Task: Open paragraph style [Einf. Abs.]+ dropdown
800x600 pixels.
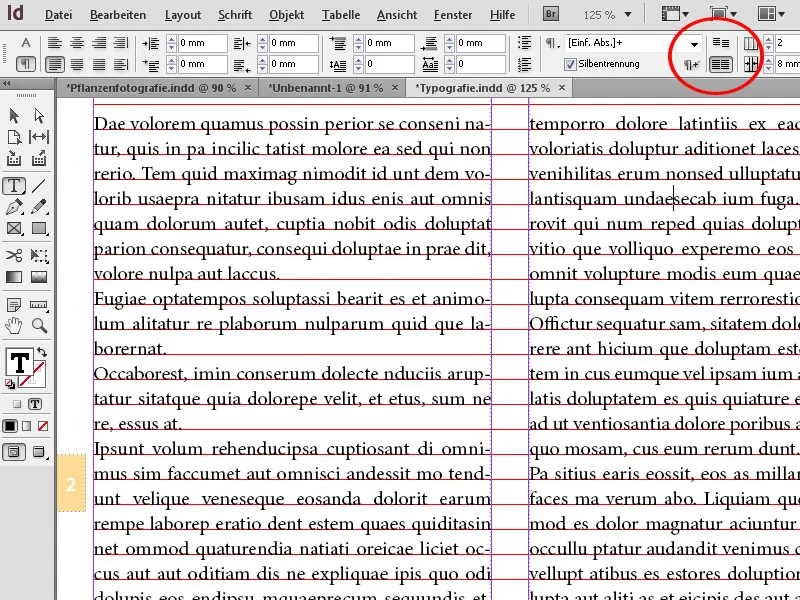Action: click(x=694, y=44)
